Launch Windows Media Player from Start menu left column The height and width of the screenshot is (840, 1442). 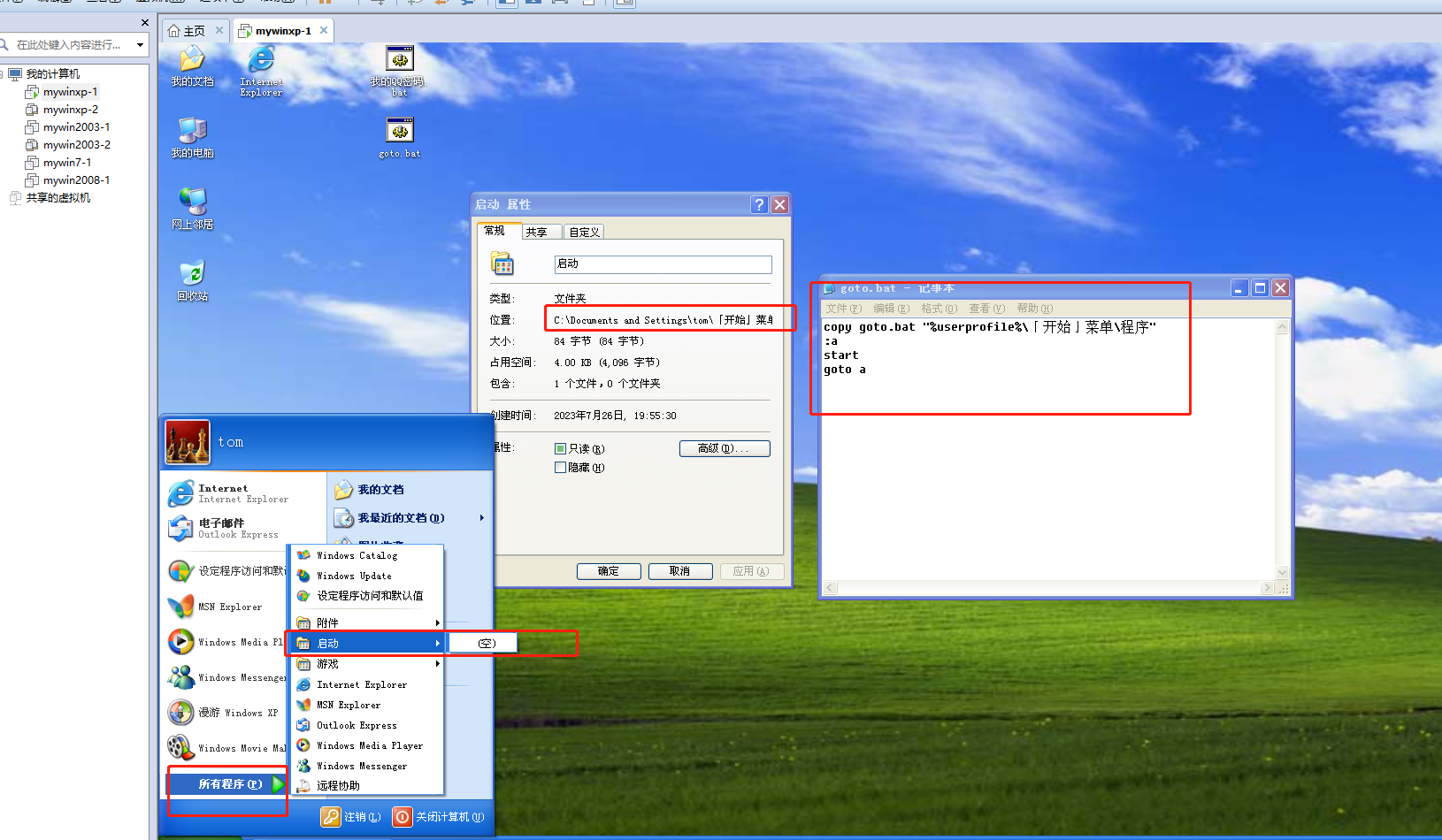click(227, 642)
